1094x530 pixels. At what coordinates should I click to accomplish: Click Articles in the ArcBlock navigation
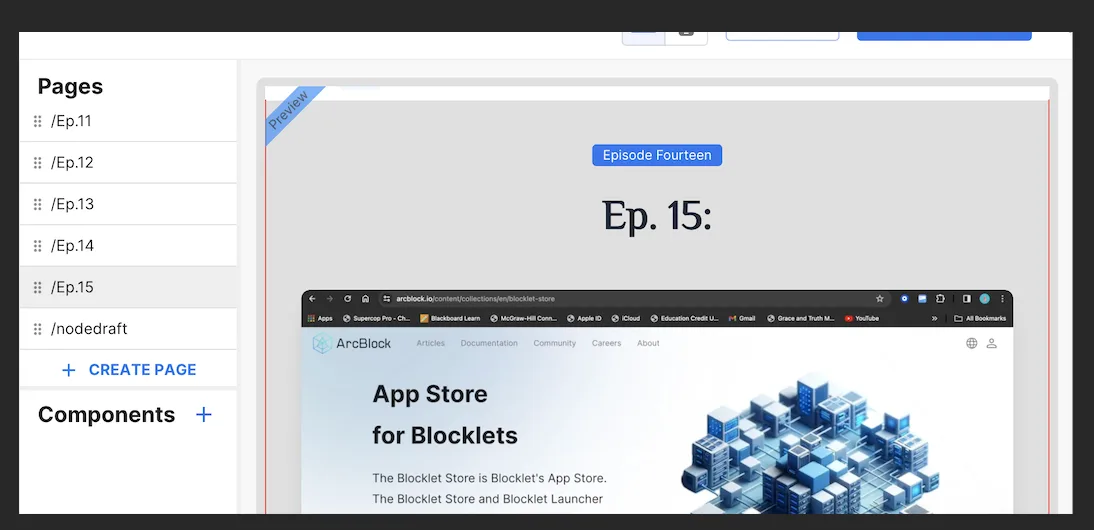pyautogui.click(x=430, y=343)
